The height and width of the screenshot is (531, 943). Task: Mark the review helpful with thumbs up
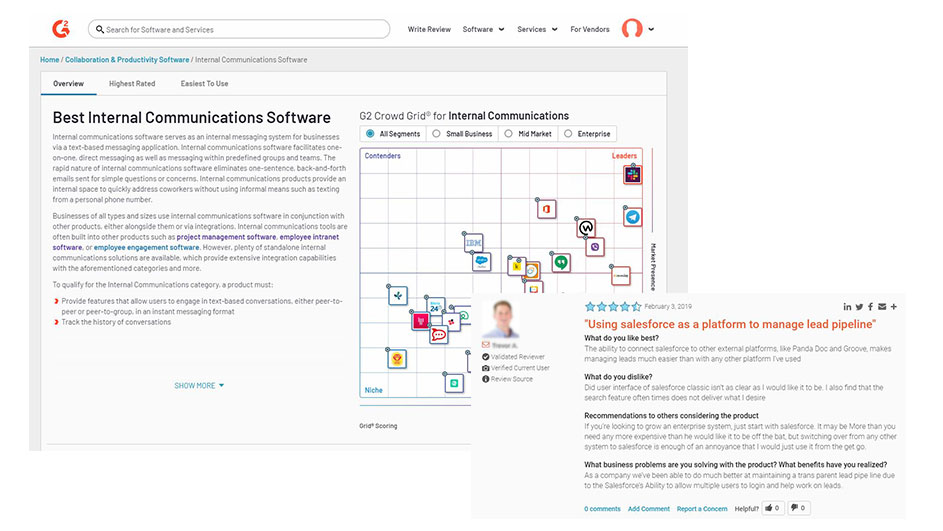[772, 508]
